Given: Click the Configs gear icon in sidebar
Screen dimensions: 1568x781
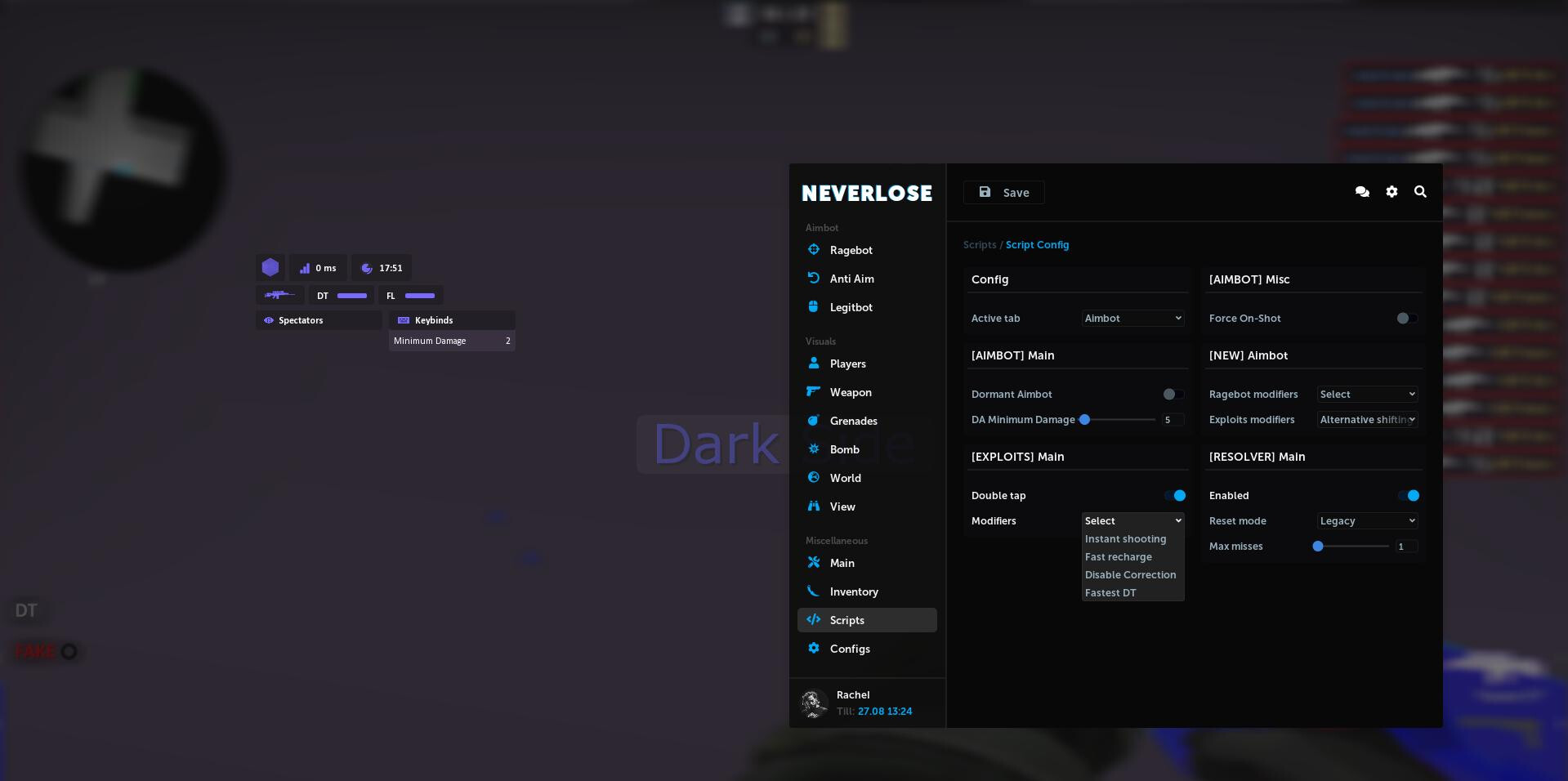Looking at the screenshot, I should tap(813, 648).
